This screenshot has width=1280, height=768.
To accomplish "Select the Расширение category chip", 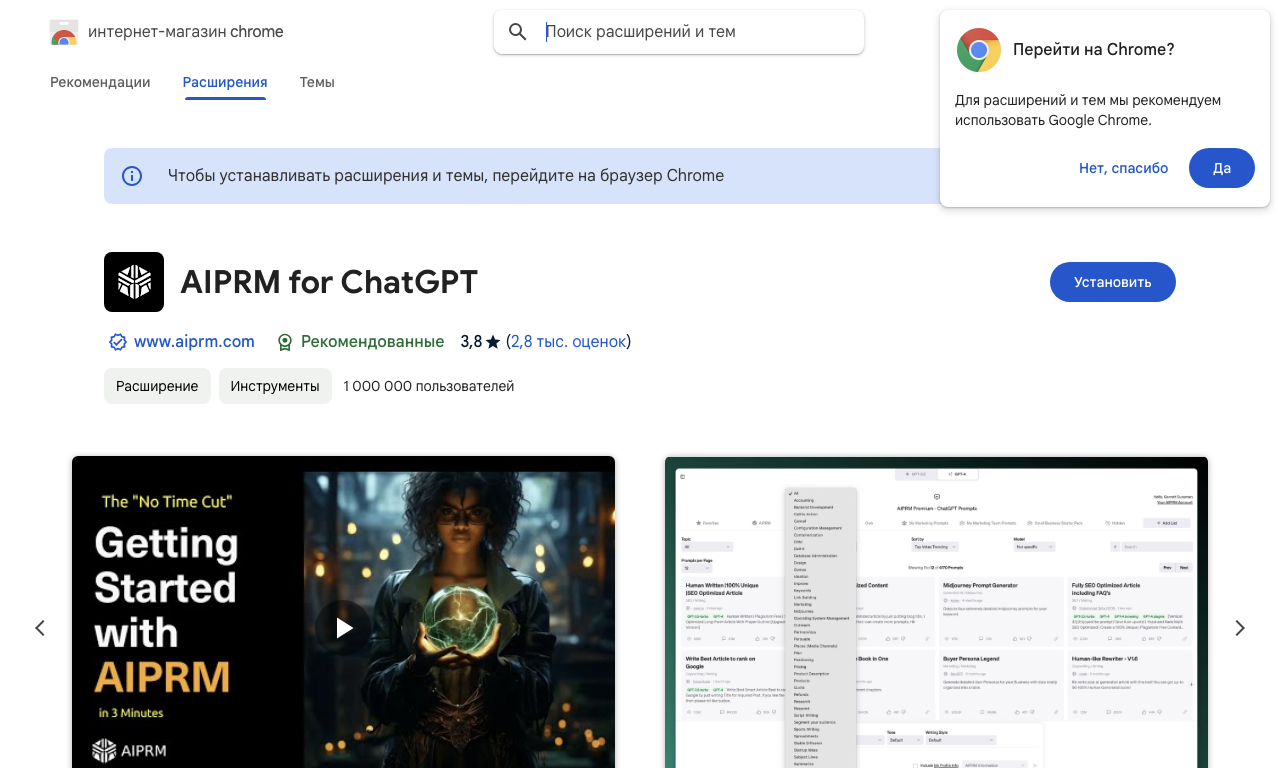I will [157, 386].
